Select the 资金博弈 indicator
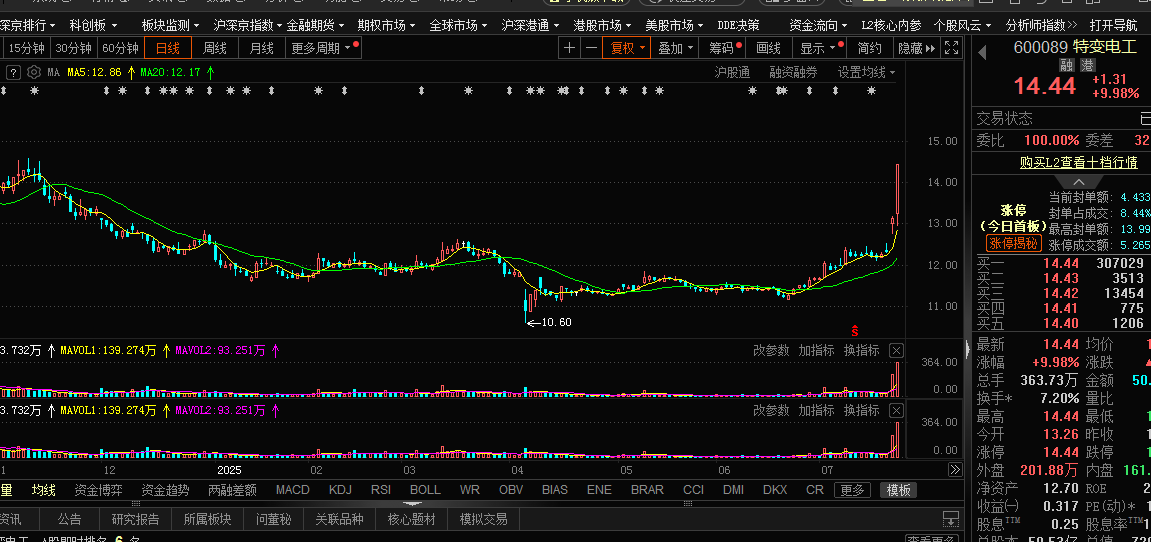Screen dimensions: 1151x542 [98, 490]
